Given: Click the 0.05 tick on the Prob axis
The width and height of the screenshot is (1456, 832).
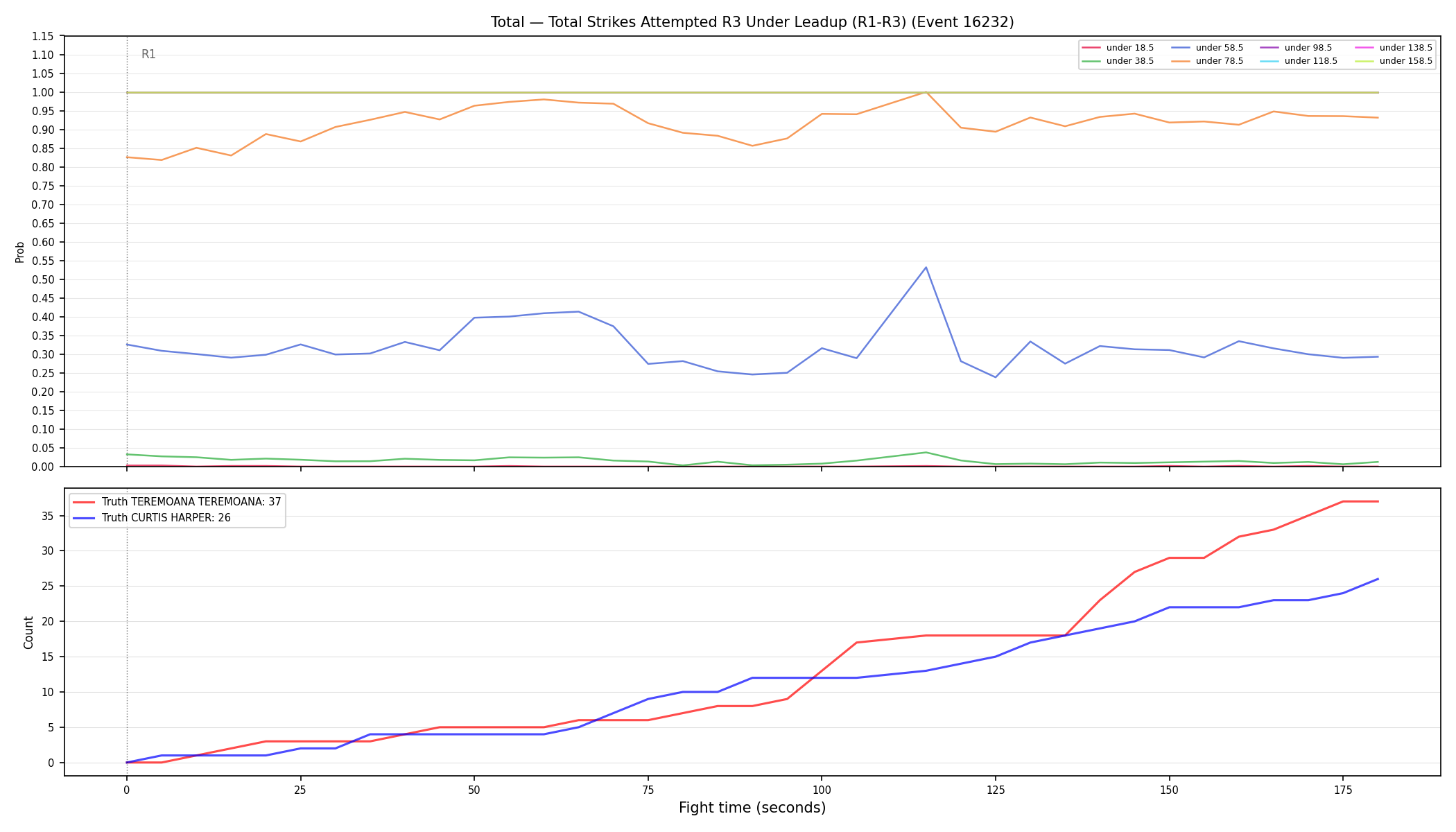Looking at the screenshot, I should pyautogui.click(x=43, y=449).
